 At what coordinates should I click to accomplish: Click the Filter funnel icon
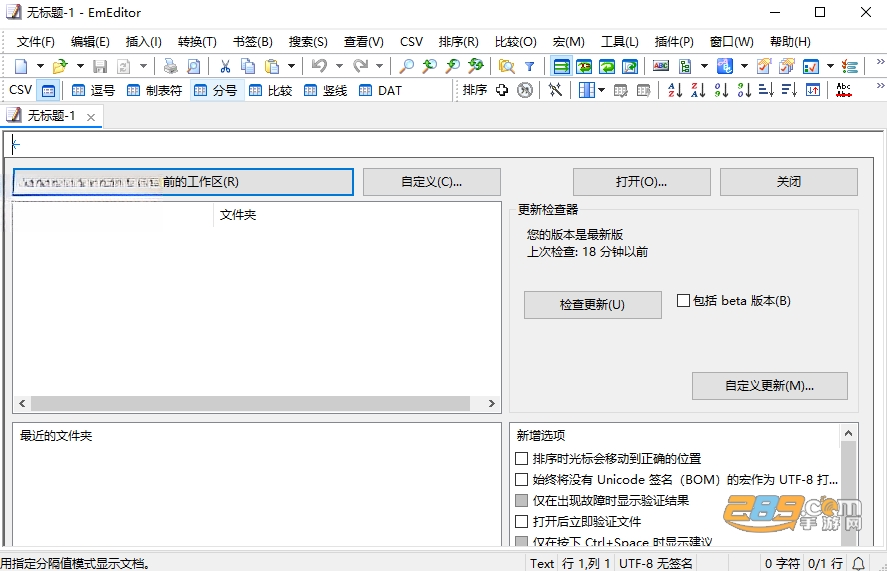(x=529, y=66)
